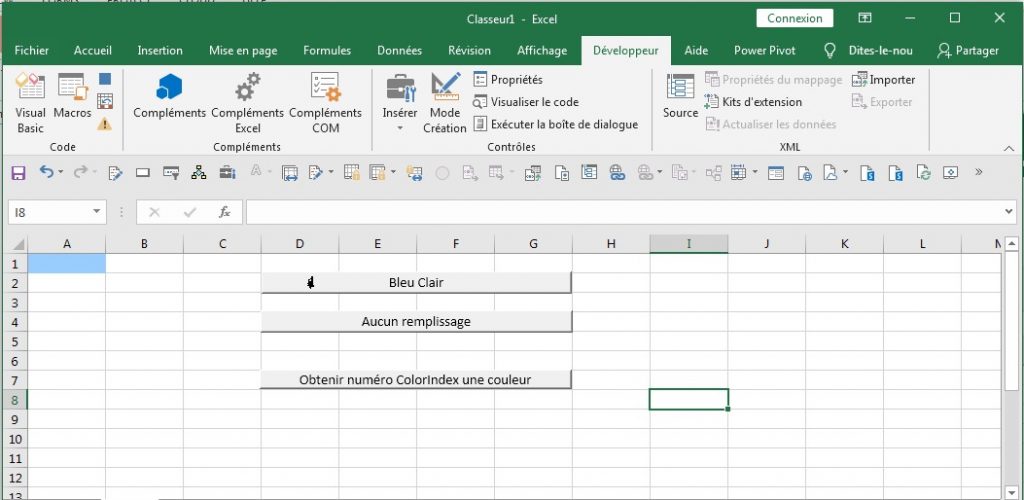
Task: Click Kits d'extension
Action: pos(754,102)
